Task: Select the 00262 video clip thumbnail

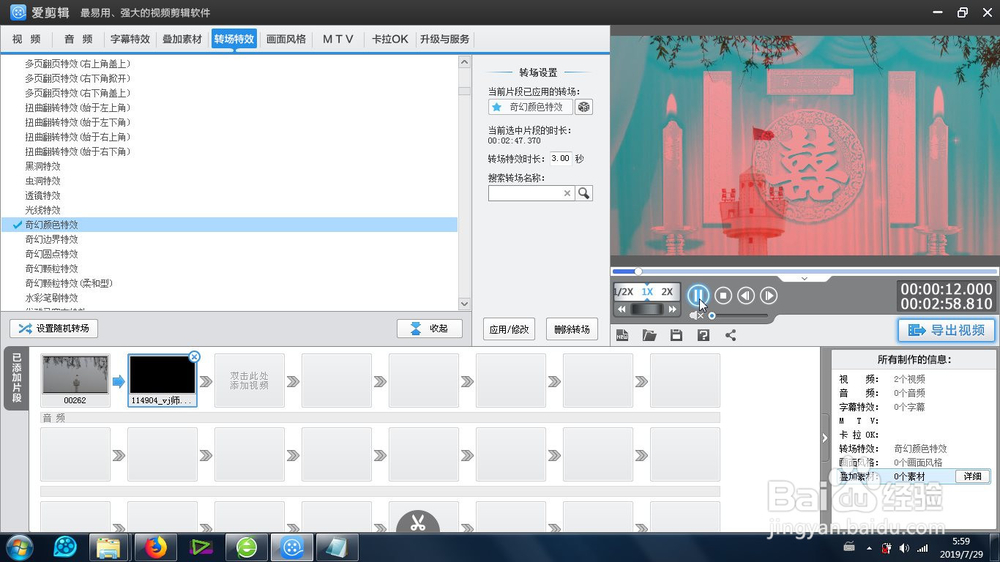Action: [x=75, y=381]
